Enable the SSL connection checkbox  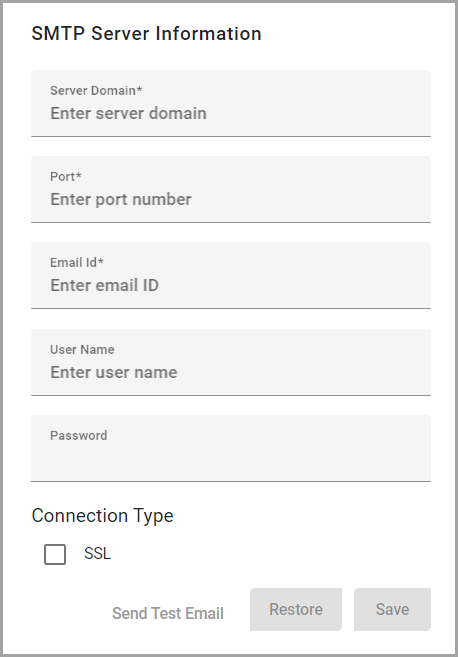pos(55,554)
